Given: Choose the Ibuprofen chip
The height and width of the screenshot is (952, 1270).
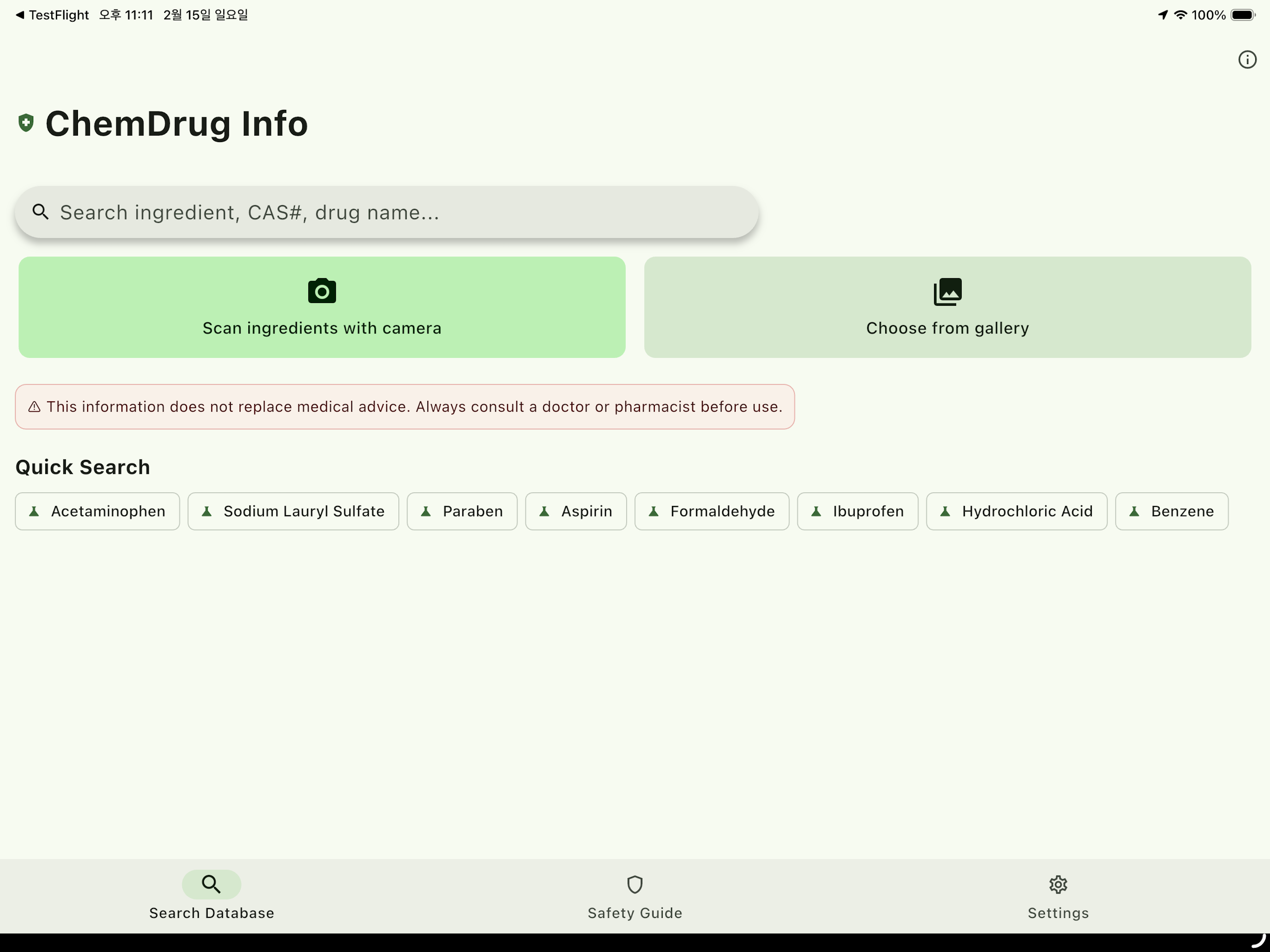Looking at the screenshot, I should pos(858,512).
